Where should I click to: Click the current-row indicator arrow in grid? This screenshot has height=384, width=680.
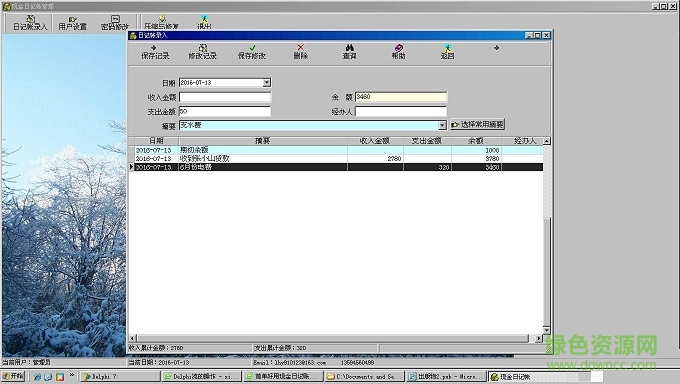pyautogui.click(x=131, y=167)
